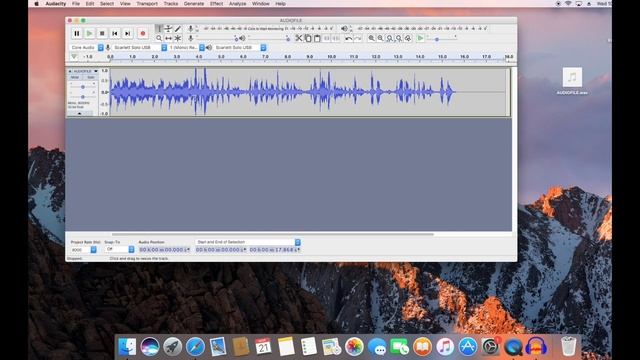
Task: Start playback with the green Play button
Action: coord(89,33)
